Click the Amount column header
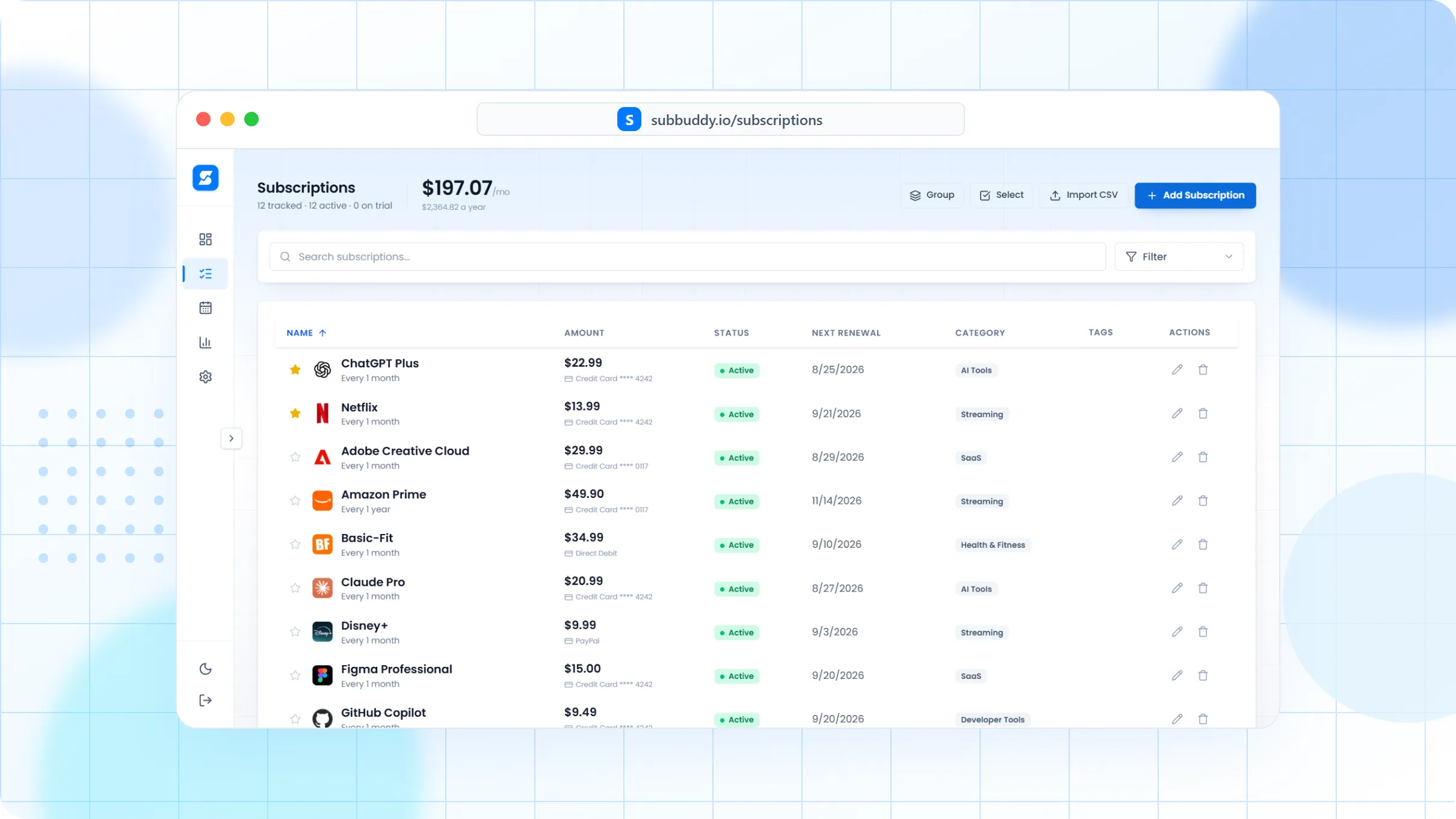The width and height of the screenshot is (1456, 819). [x=584, y=333]
